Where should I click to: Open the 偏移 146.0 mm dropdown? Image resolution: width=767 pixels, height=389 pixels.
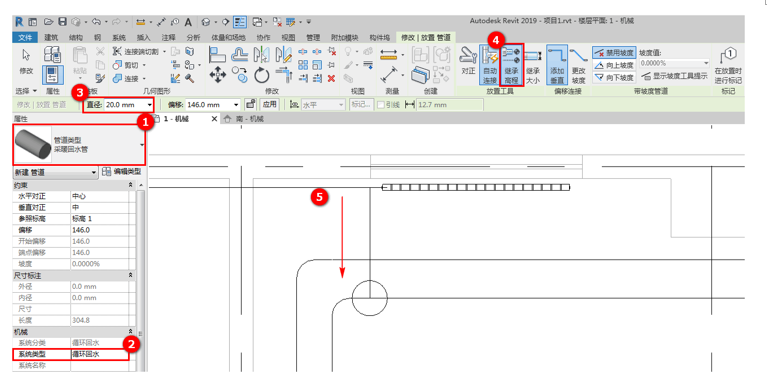[x=236, y=105]
